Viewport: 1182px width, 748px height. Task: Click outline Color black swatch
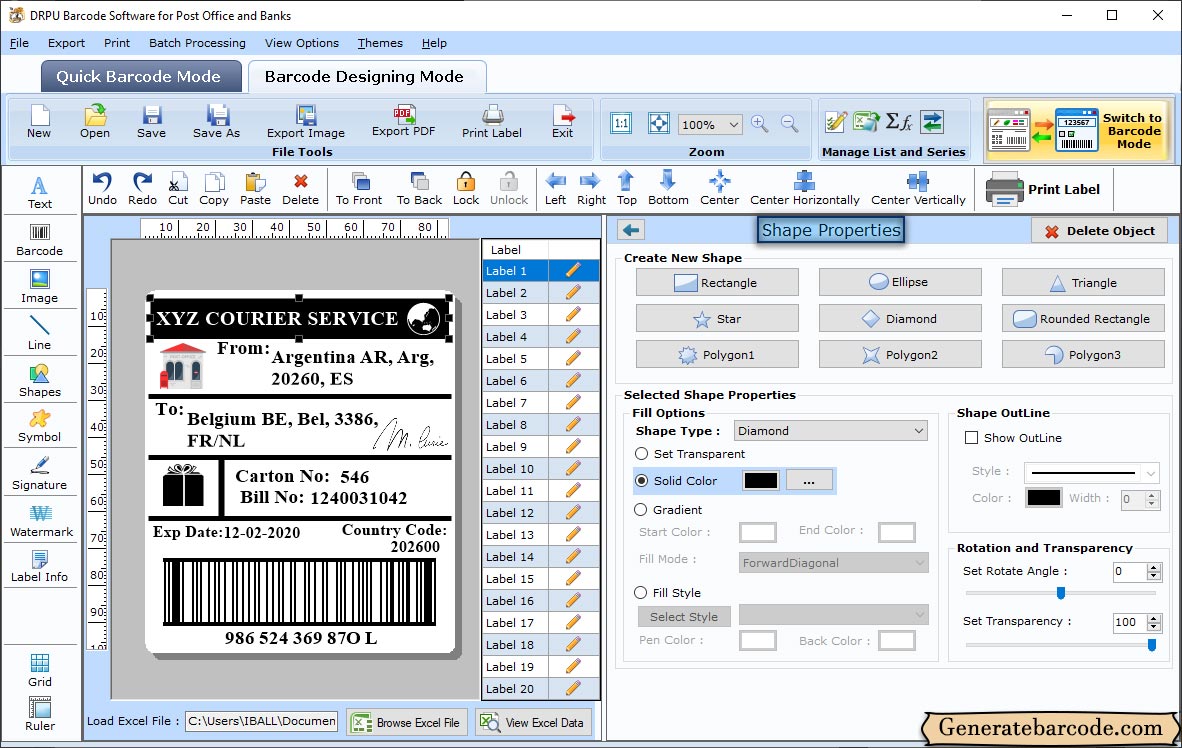point(1043,498)
